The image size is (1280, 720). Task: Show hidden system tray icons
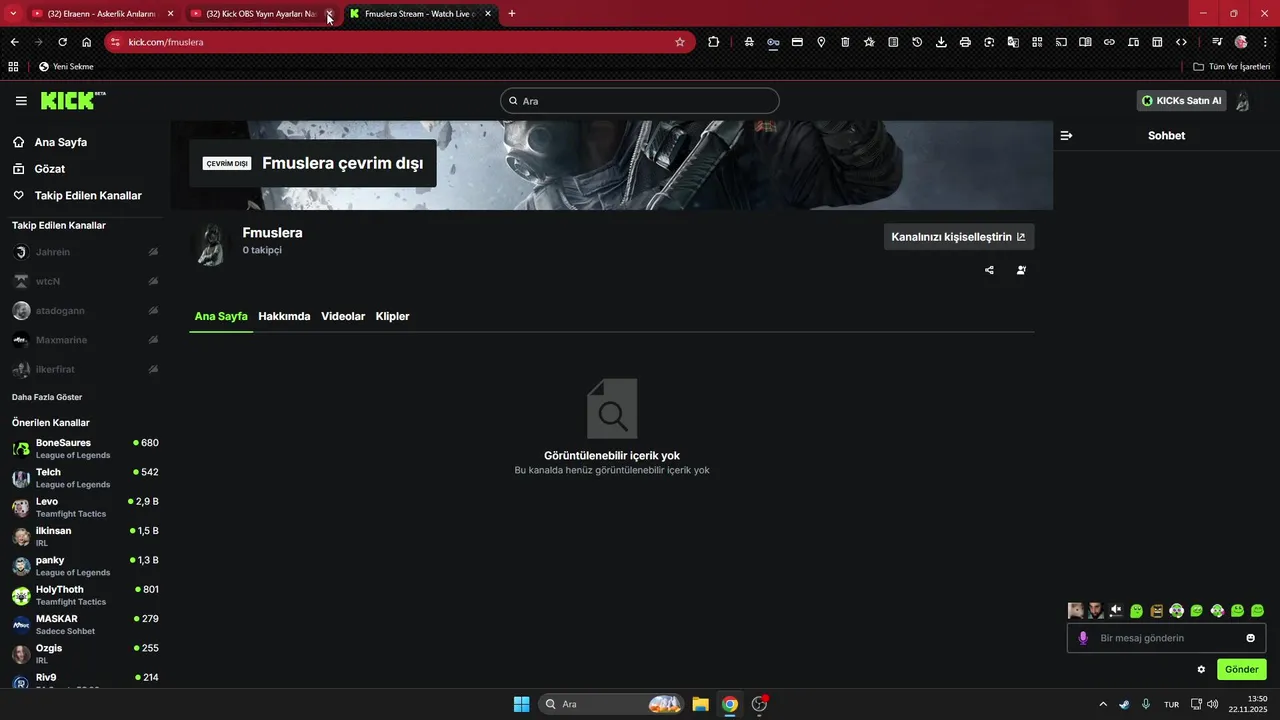(x=1103, y=704)
